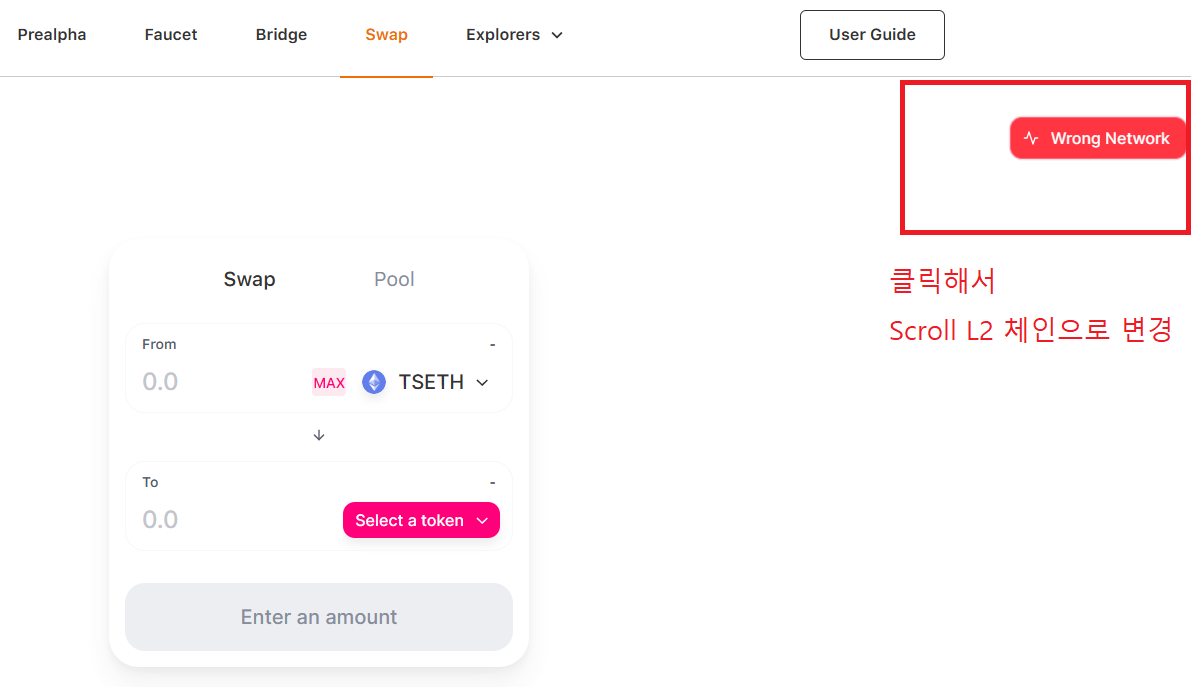Select the Swap tab in card

coord(249,279)
